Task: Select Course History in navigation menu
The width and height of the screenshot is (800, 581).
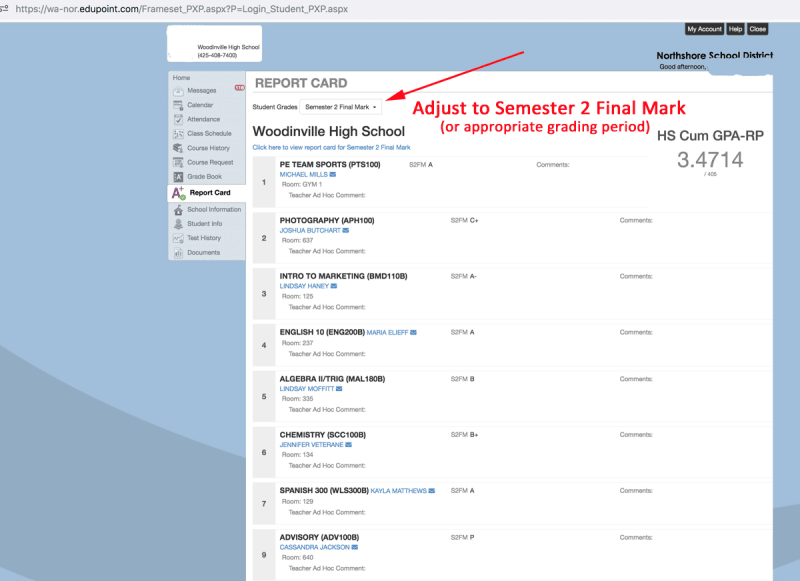Action: (208, 148)
